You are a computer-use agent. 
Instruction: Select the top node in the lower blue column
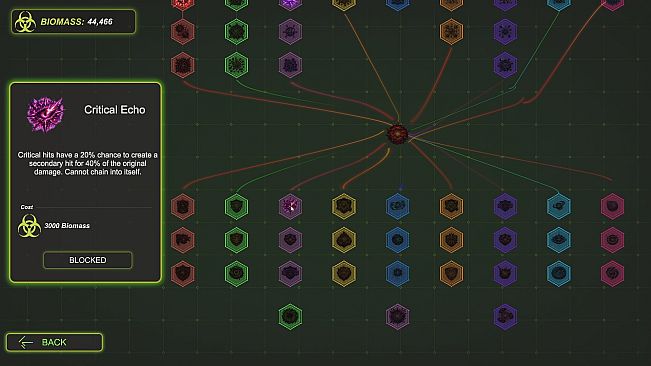[398, 206]
